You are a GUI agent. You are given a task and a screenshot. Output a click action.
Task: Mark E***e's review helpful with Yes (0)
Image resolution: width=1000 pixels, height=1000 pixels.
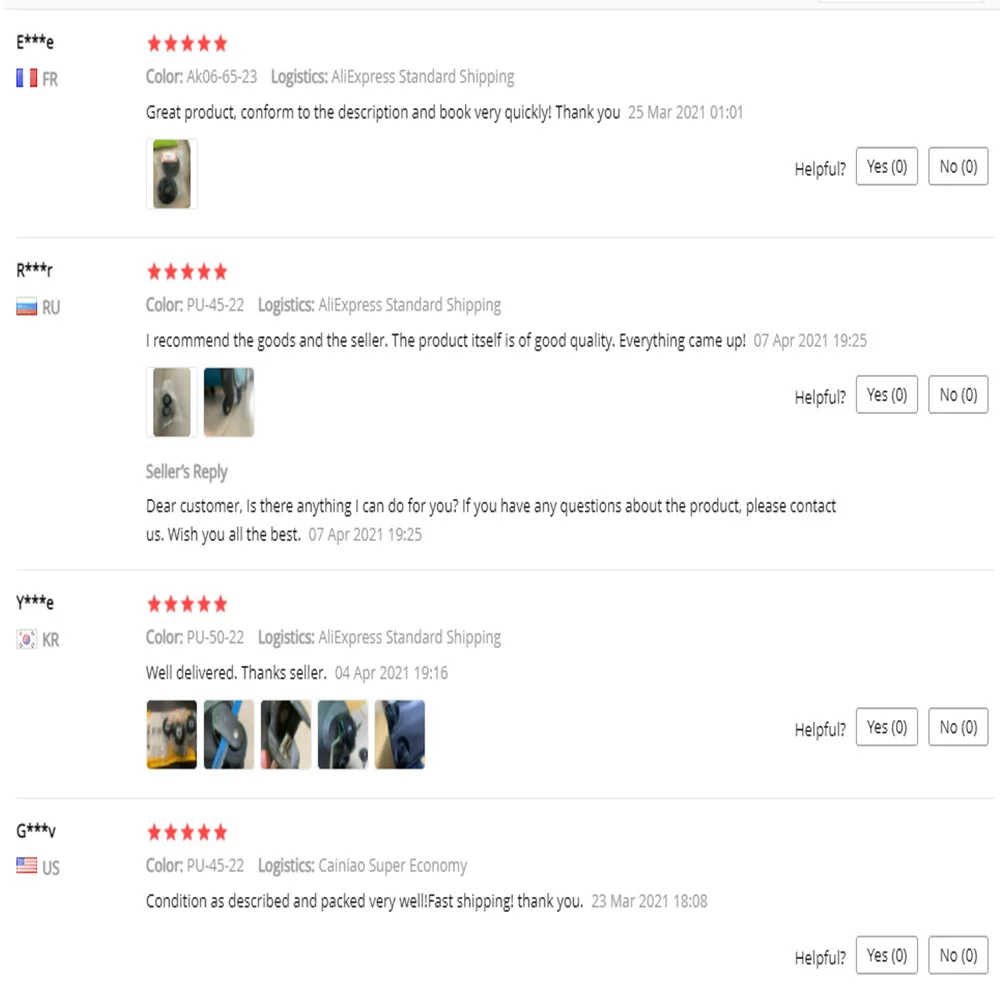pyautogui.click(x=886, y=166)
